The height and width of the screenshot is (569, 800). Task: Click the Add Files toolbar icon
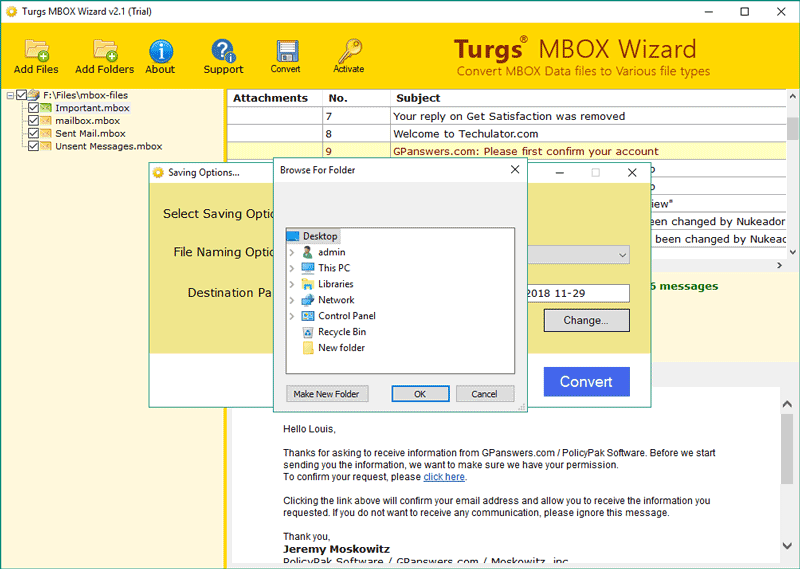tap(36, 50)
